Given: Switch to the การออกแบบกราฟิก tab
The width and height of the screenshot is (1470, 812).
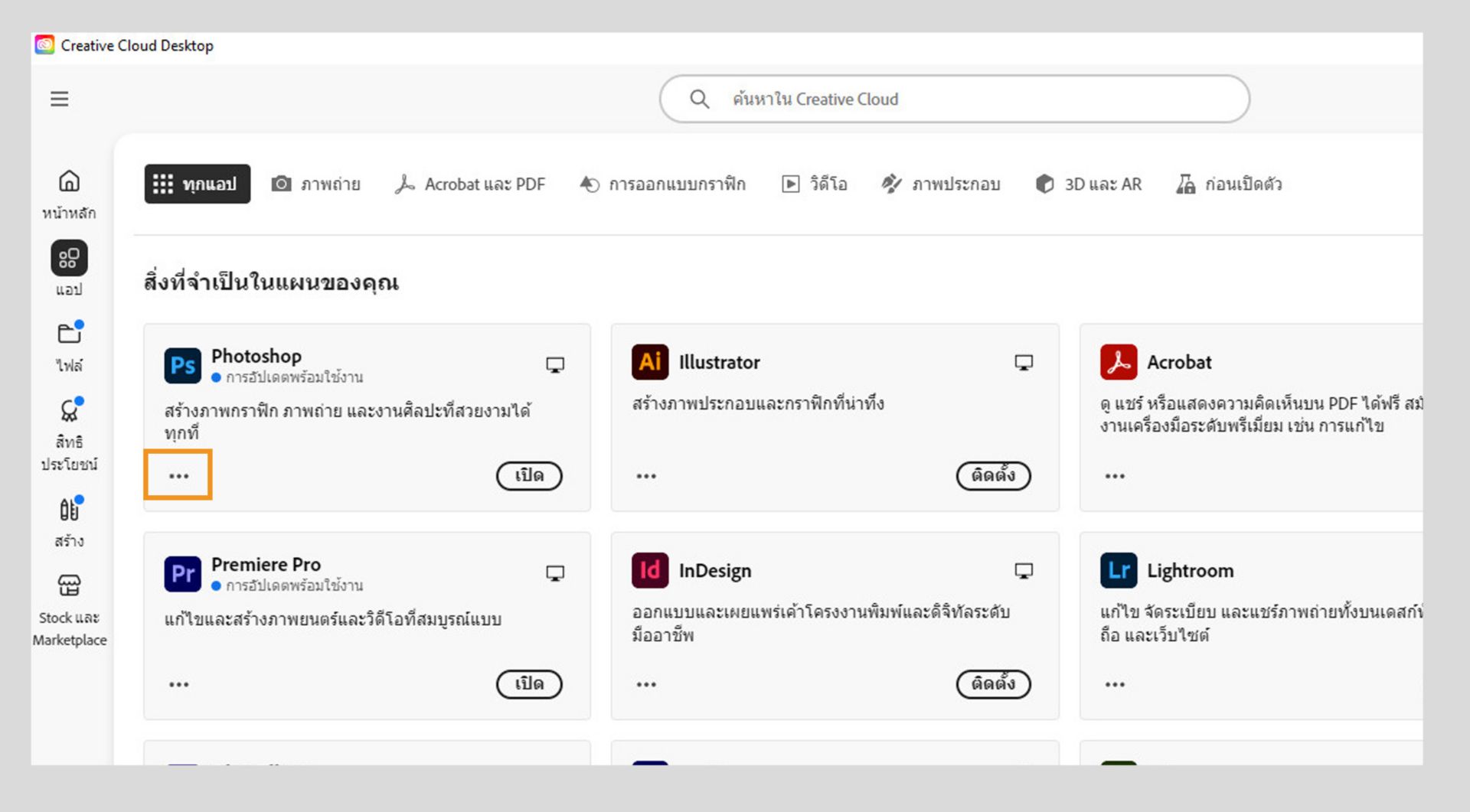Looking at the screenshot, I should coord(662,184).
